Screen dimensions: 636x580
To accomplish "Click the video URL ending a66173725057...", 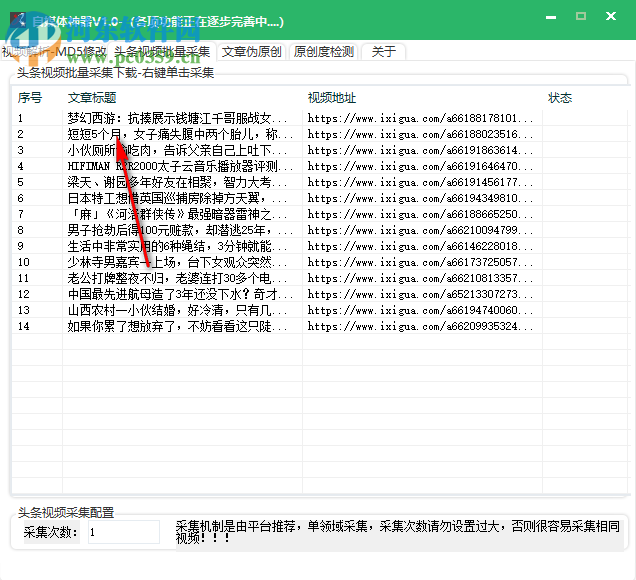I will coord(420,262).
